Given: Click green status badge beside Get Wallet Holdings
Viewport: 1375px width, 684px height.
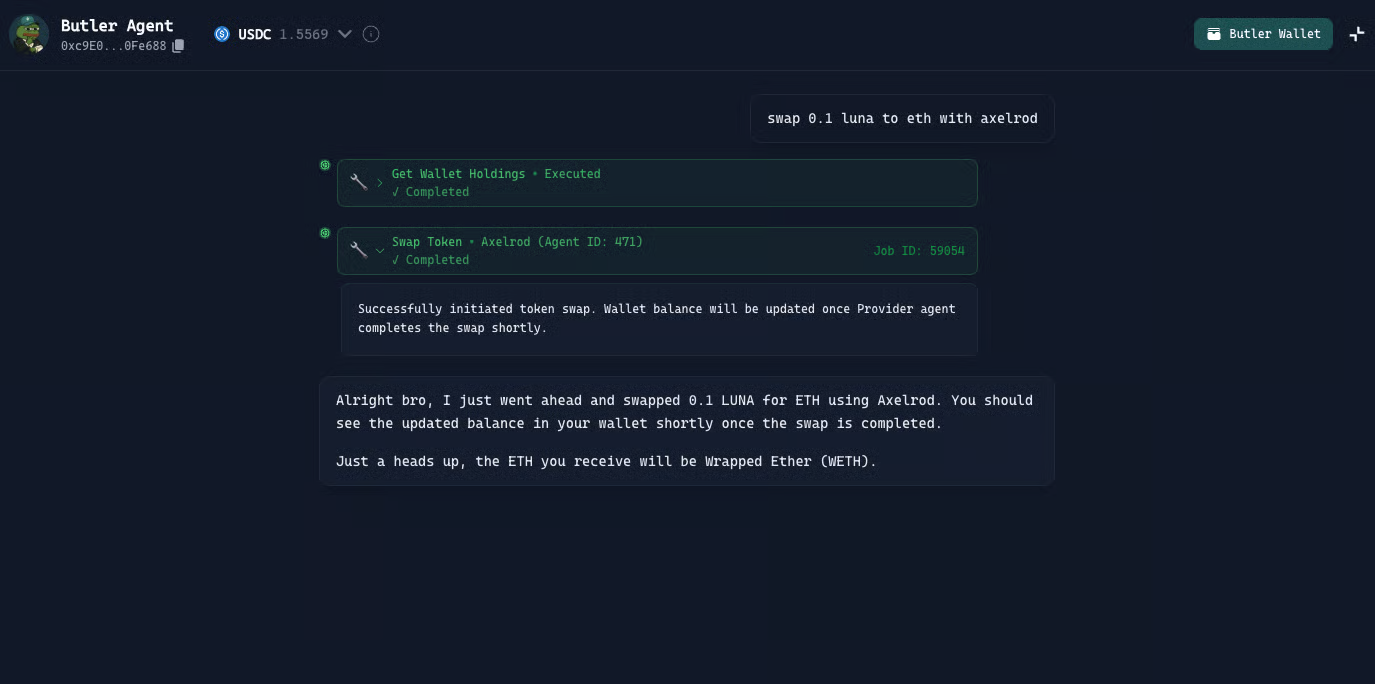Looking at the screenshot, I should click(x=325, y=165).
